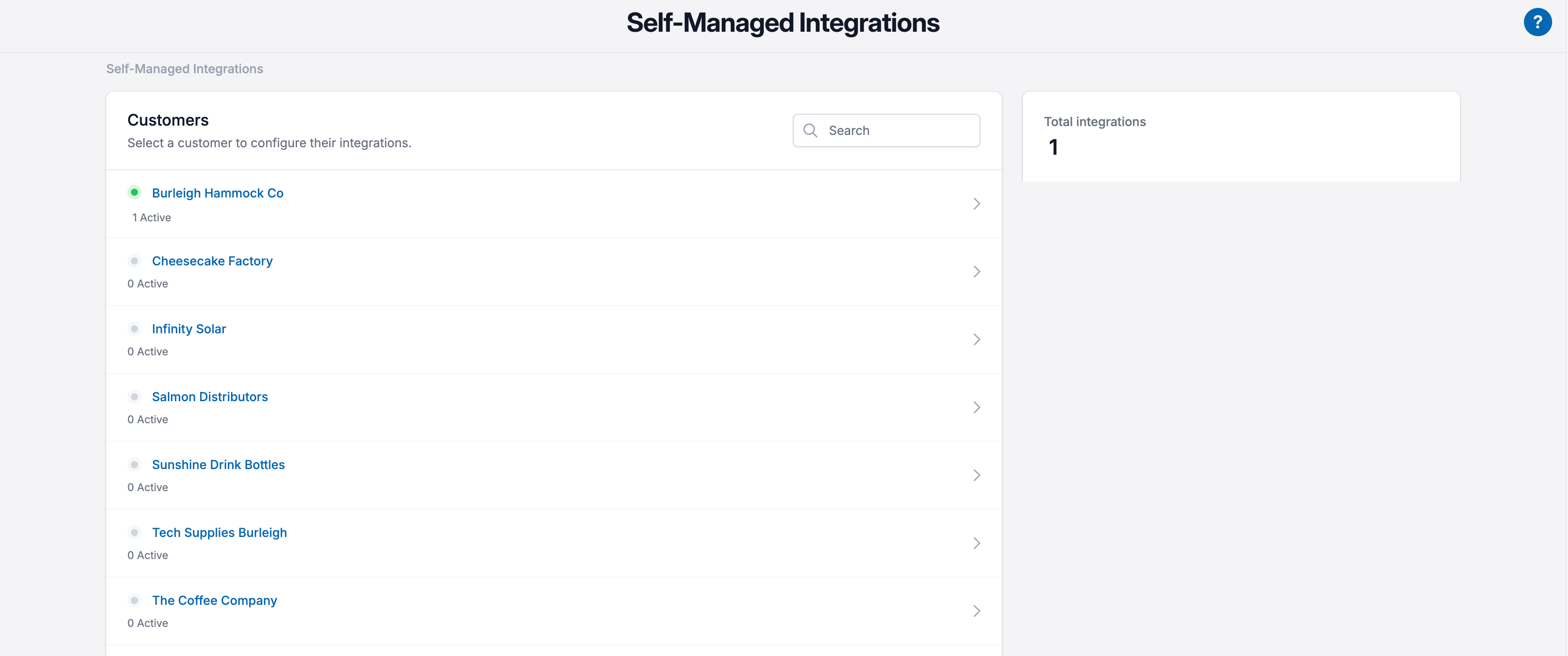
Task: Open The Coffee Company customer link
Action: pos(214,600)
